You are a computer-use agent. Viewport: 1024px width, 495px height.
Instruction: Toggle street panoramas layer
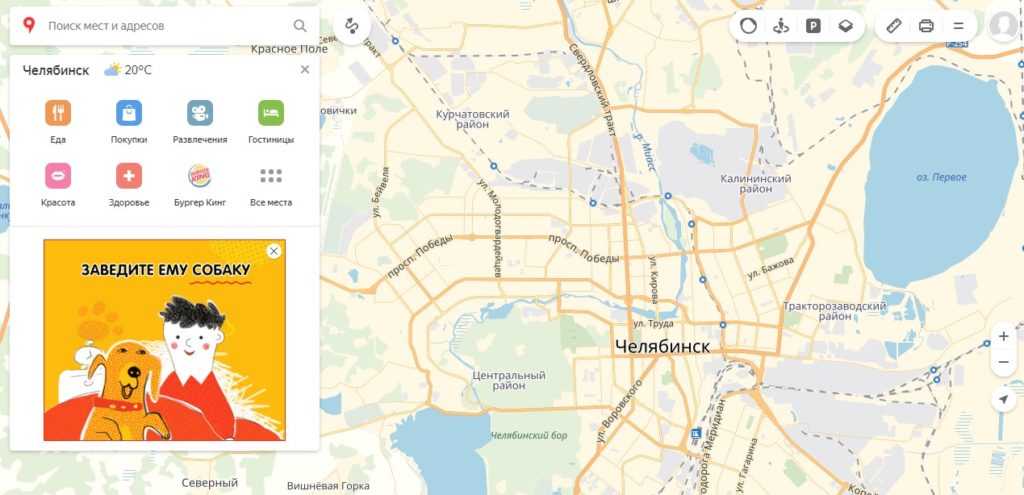[x=781, y=26]
